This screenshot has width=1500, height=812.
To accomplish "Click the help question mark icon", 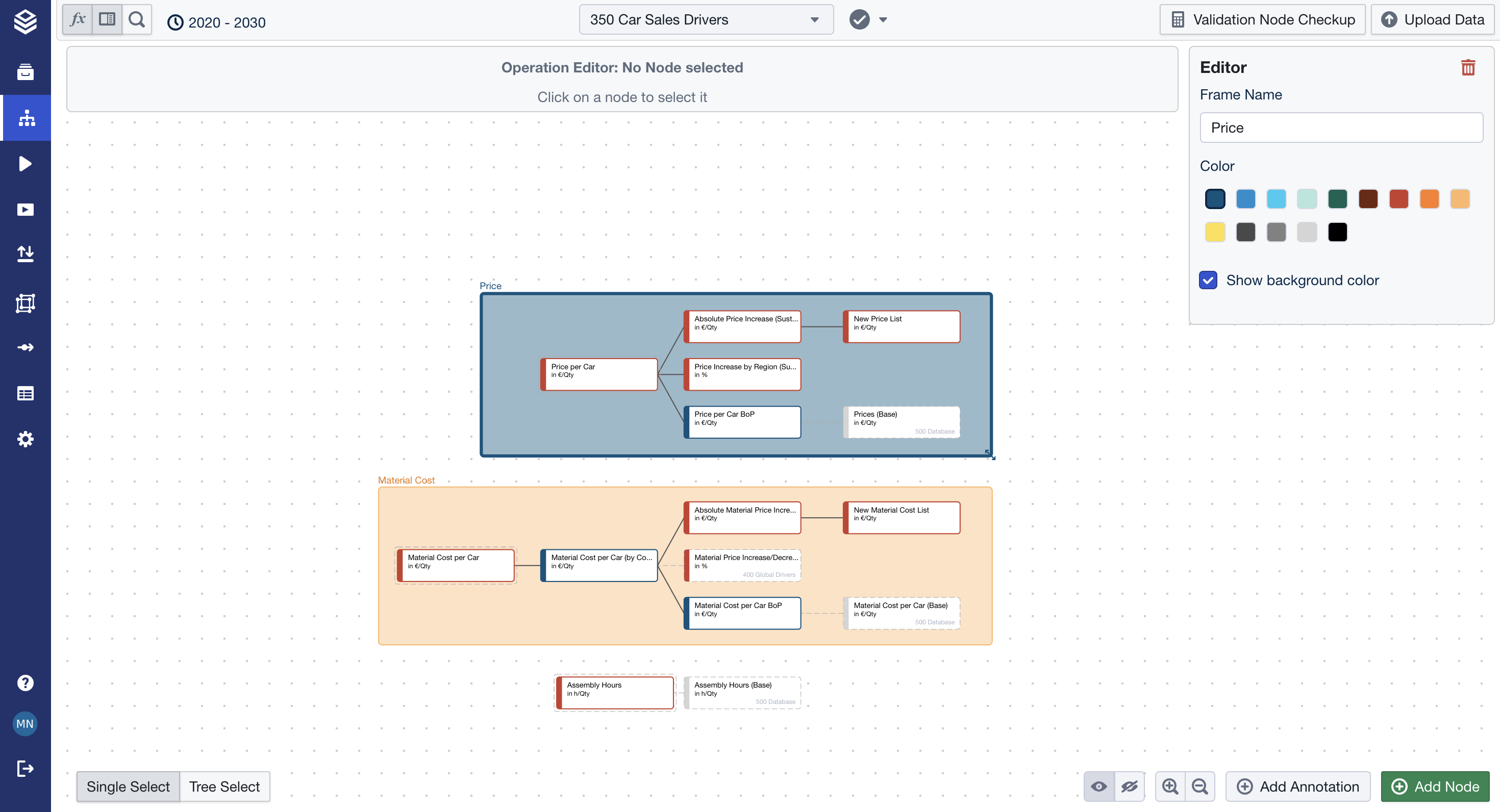I will click(25, 682).
